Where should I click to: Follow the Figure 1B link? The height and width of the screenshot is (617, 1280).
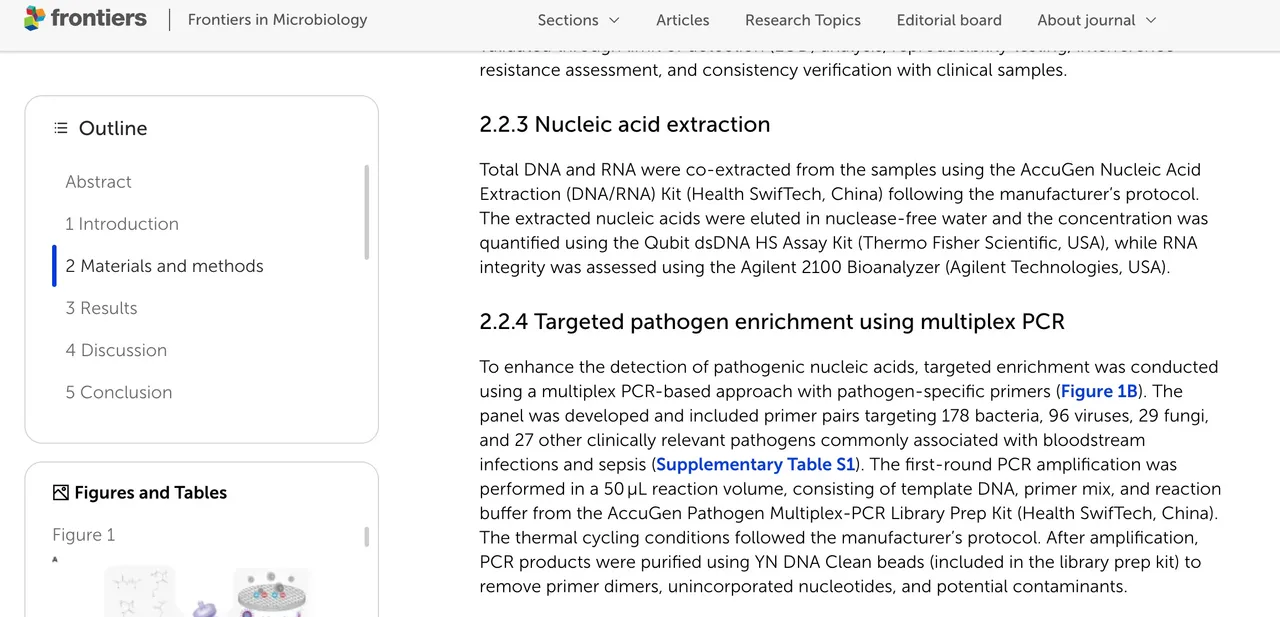pyautogui.click(x=1099, y=391)
